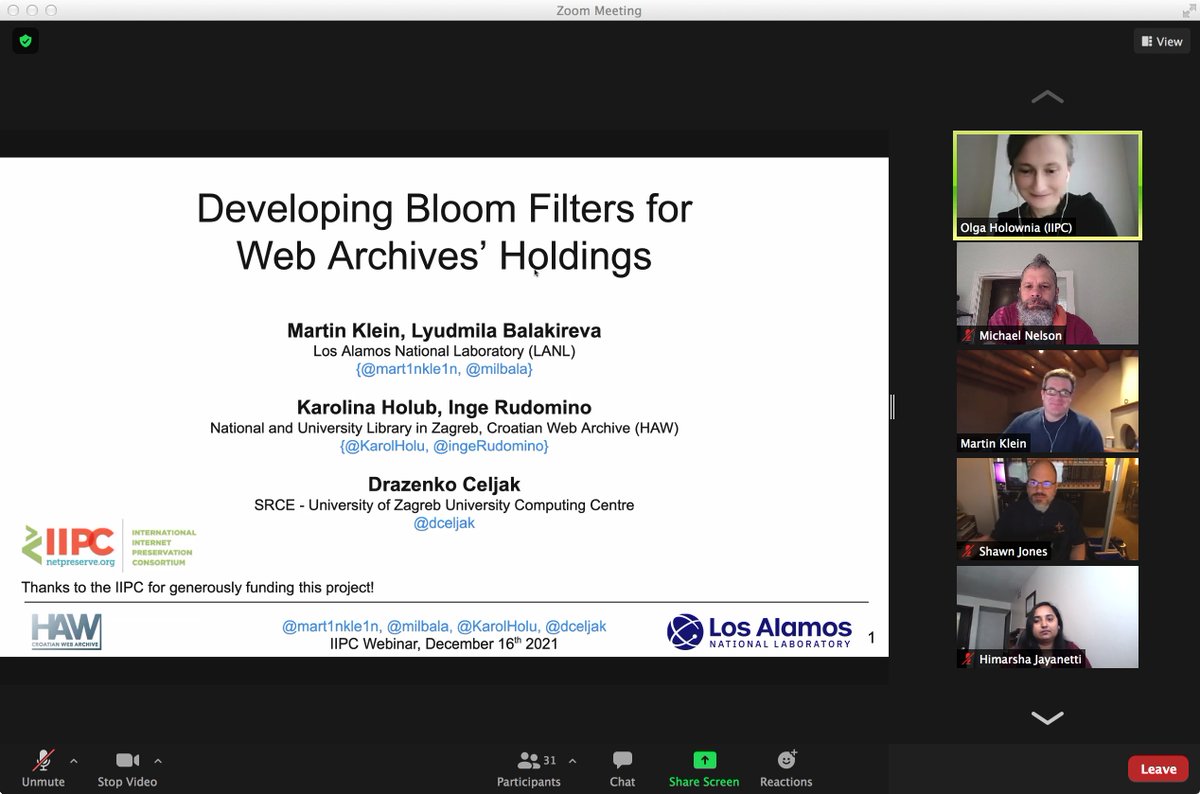The height and width of the screenshot is (794, 1200).
Task: Select Himarsha Jayanetti's video thumbnail
Action: (x=1047, y=617)
